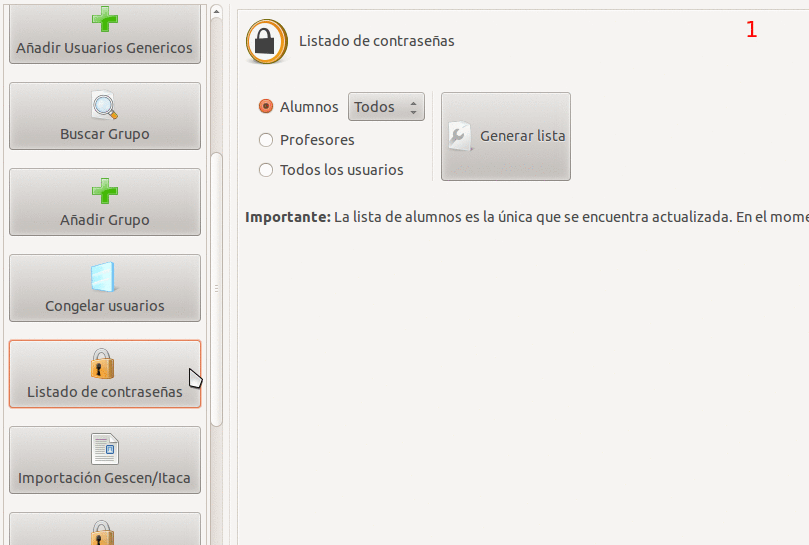Click the green plus icon of Añadir Grupo
This screenshot has width=809, height=545.
[105, 191]
